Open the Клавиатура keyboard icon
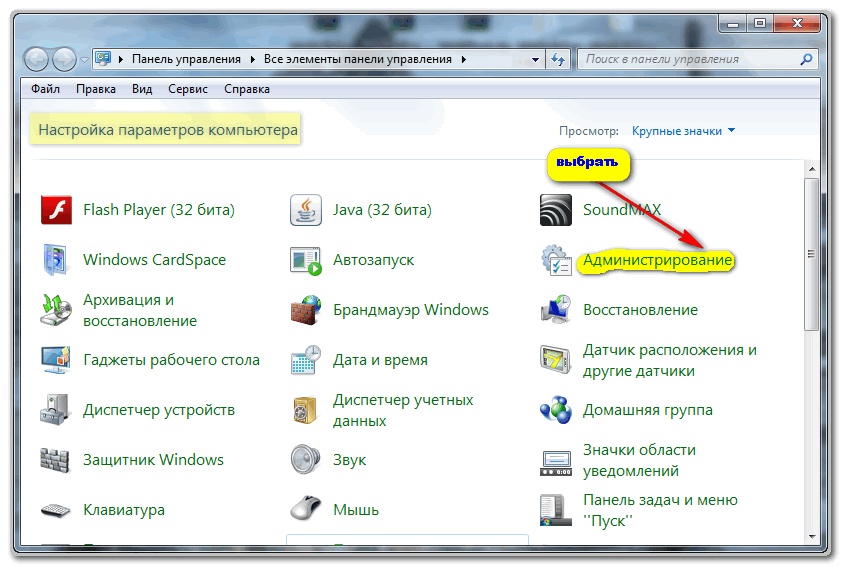Viewport: 842px width, 567px height. point(56,510)
